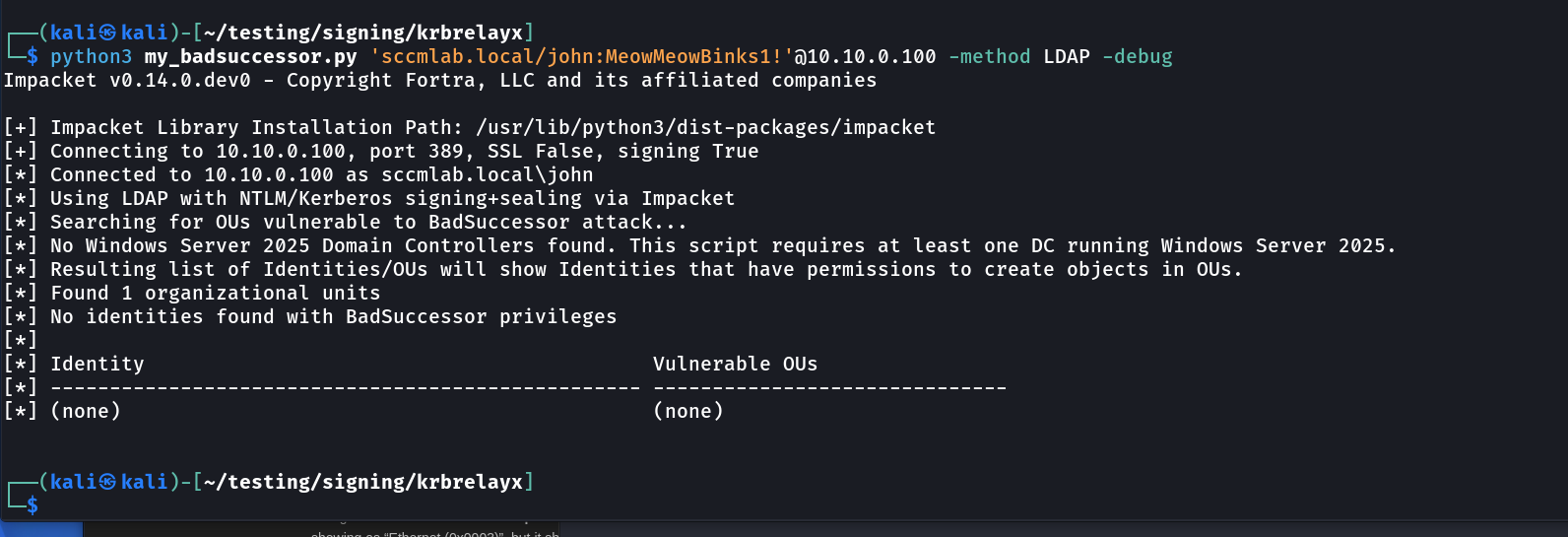Click the quoted sccmlab.local/john credentials string
This screenshot has width=1568, height=537.
point(581,57)
